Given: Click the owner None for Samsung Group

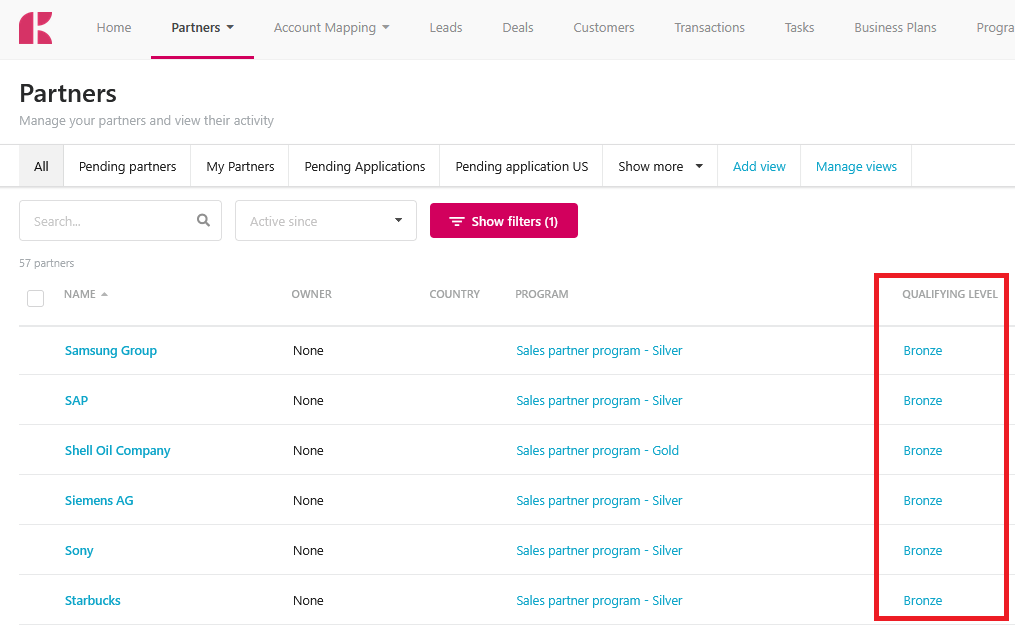Looking at the screenshot, I should click(308, 350).
